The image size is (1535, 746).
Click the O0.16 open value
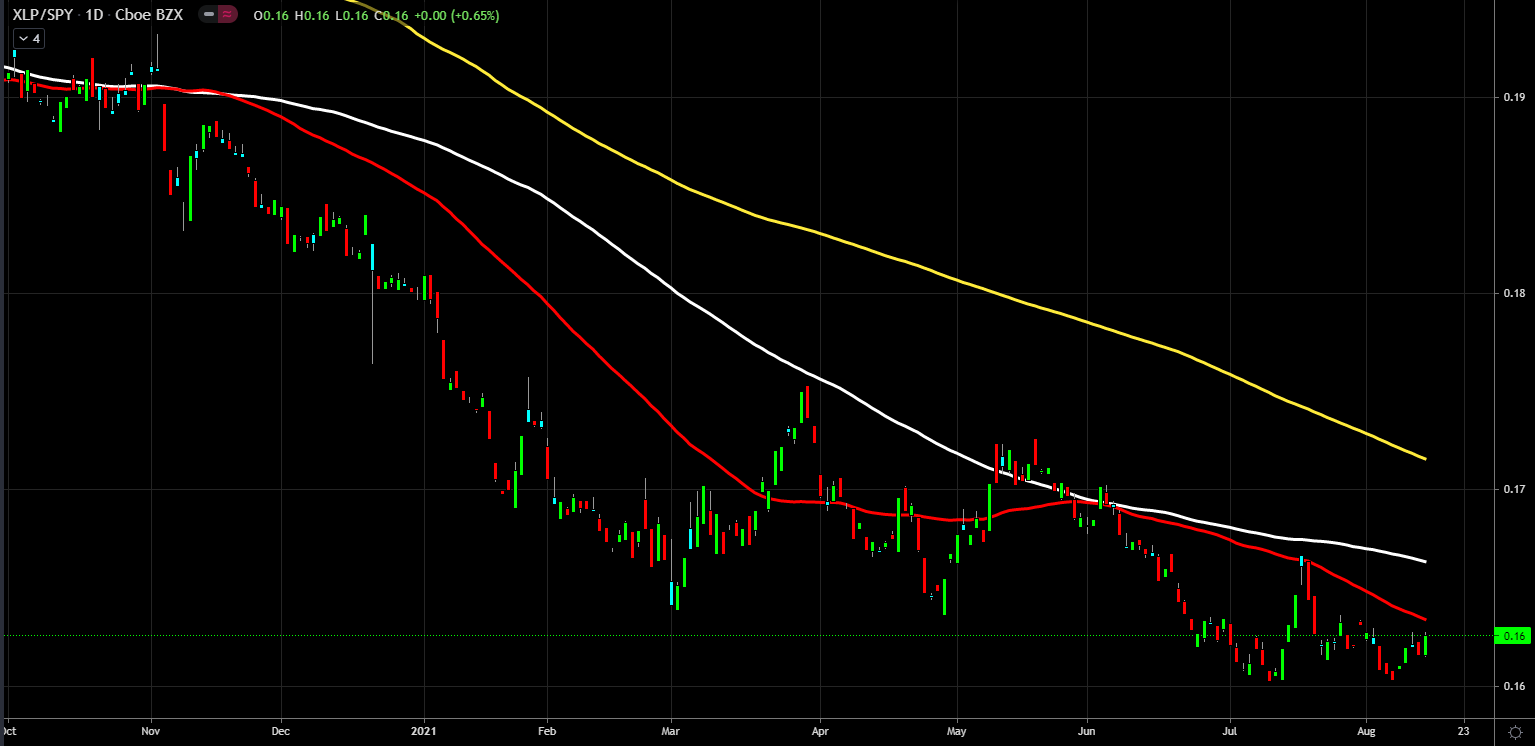pos(272,16)
